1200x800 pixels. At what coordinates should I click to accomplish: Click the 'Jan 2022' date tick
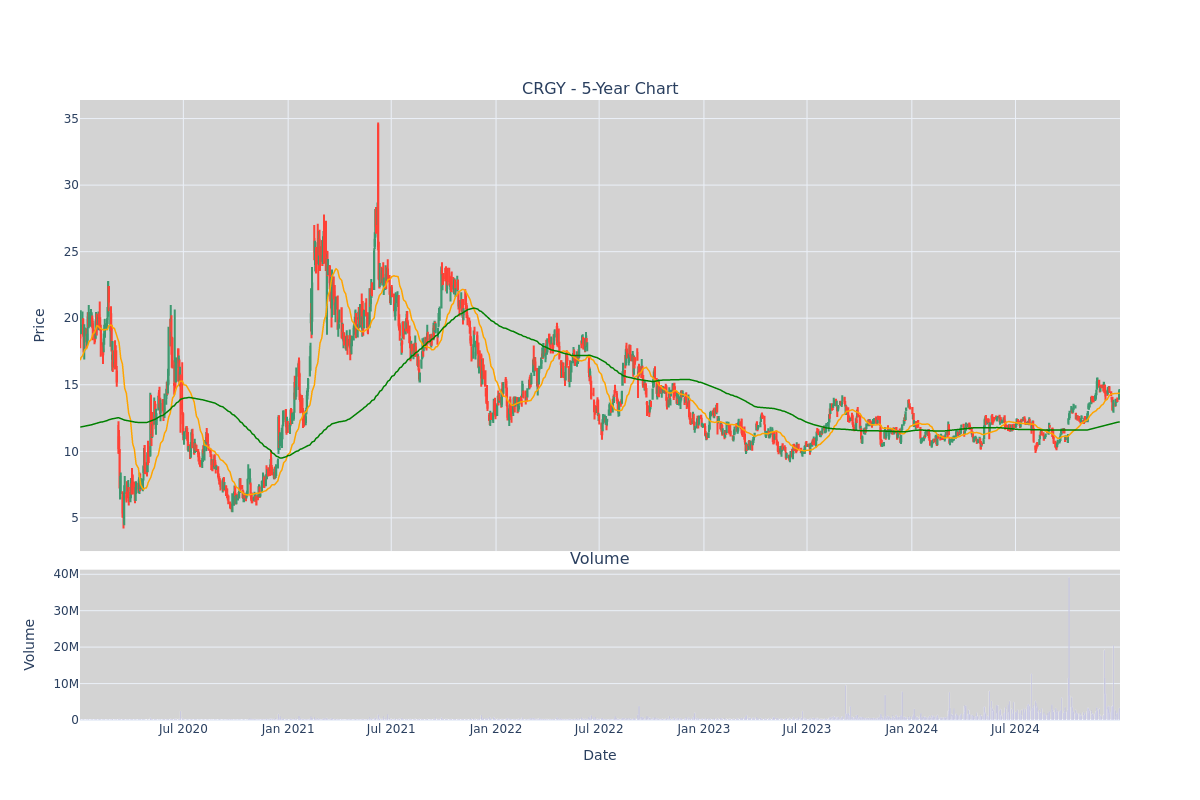point(496,729)
